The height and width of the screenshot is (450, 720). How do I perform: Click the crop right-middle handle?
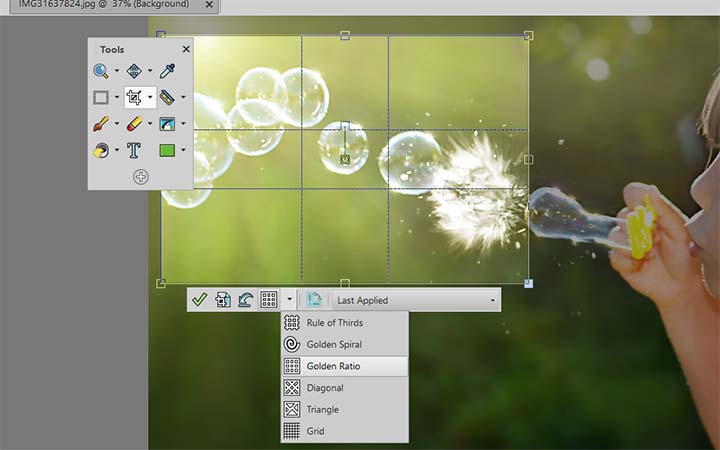pyautogui.click(x=529, y=159)
